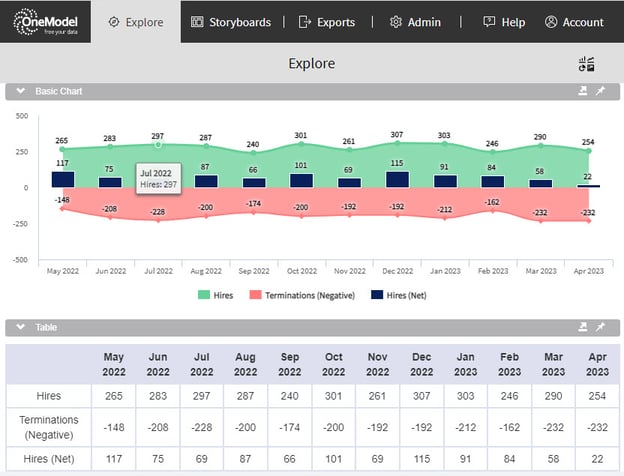Click the Feb 2023 x-axis label
This screenshot has height=476, width=624.
click(493, 271)
